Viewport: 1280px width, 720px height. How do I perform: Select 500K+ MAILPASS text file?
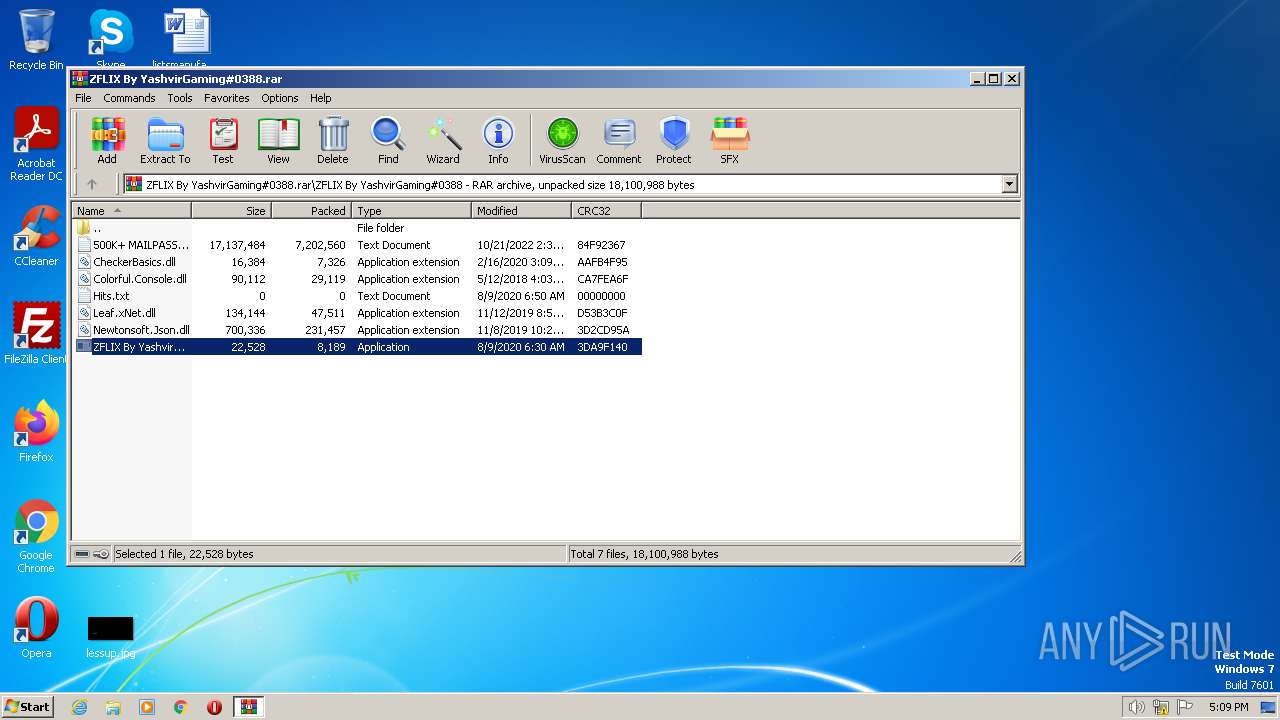click(x=357, y=245)
